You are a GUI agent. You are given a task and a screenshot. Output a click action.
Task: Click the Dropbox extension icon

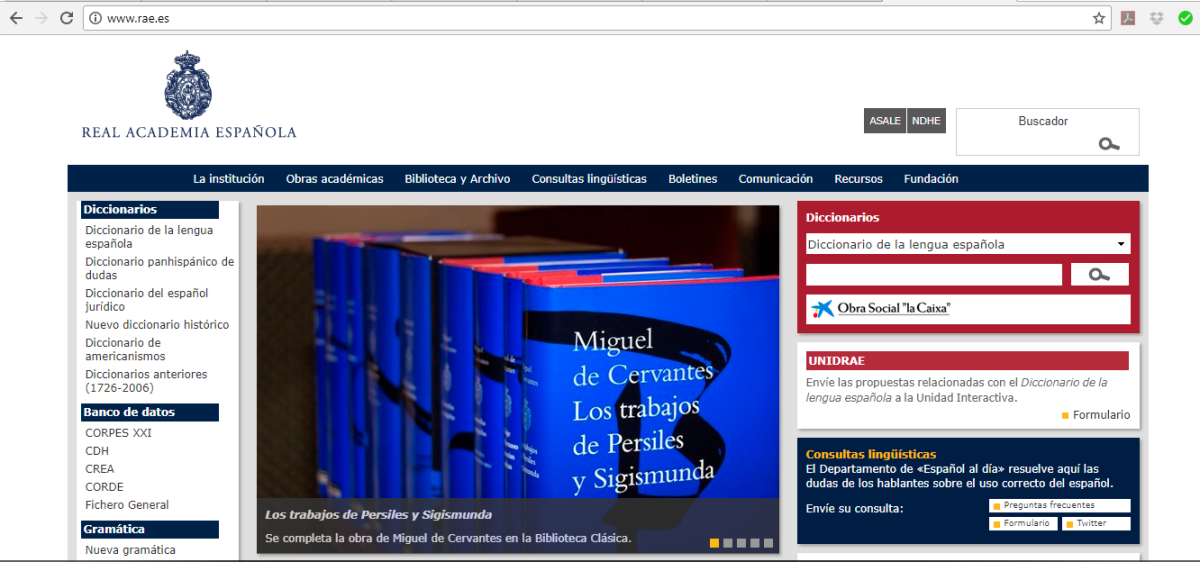[1157, 18]
